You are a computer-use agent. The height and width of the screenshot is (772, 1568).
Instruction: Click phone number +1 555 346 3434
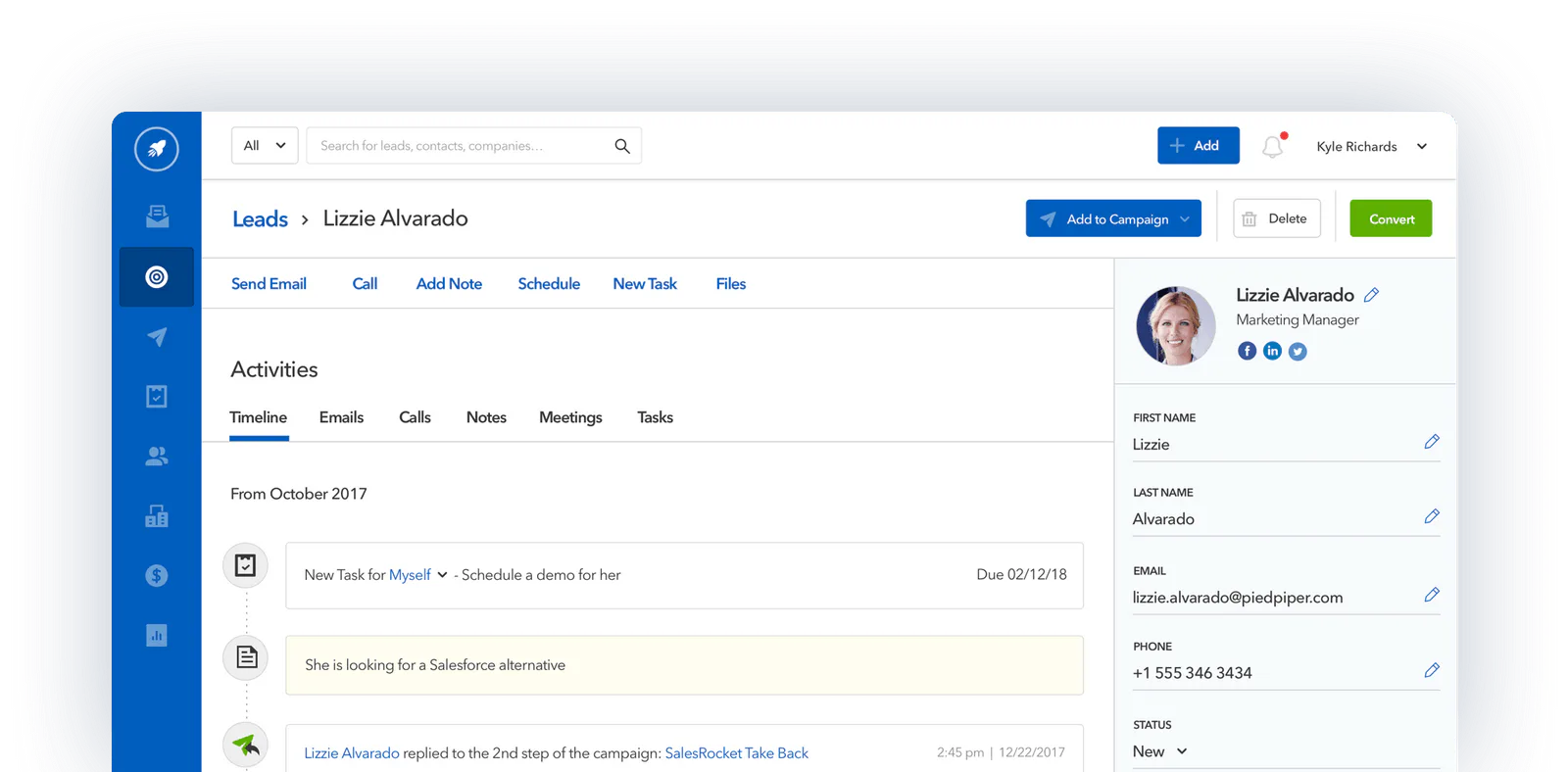pyautogui.click(x=1192, y=673)
